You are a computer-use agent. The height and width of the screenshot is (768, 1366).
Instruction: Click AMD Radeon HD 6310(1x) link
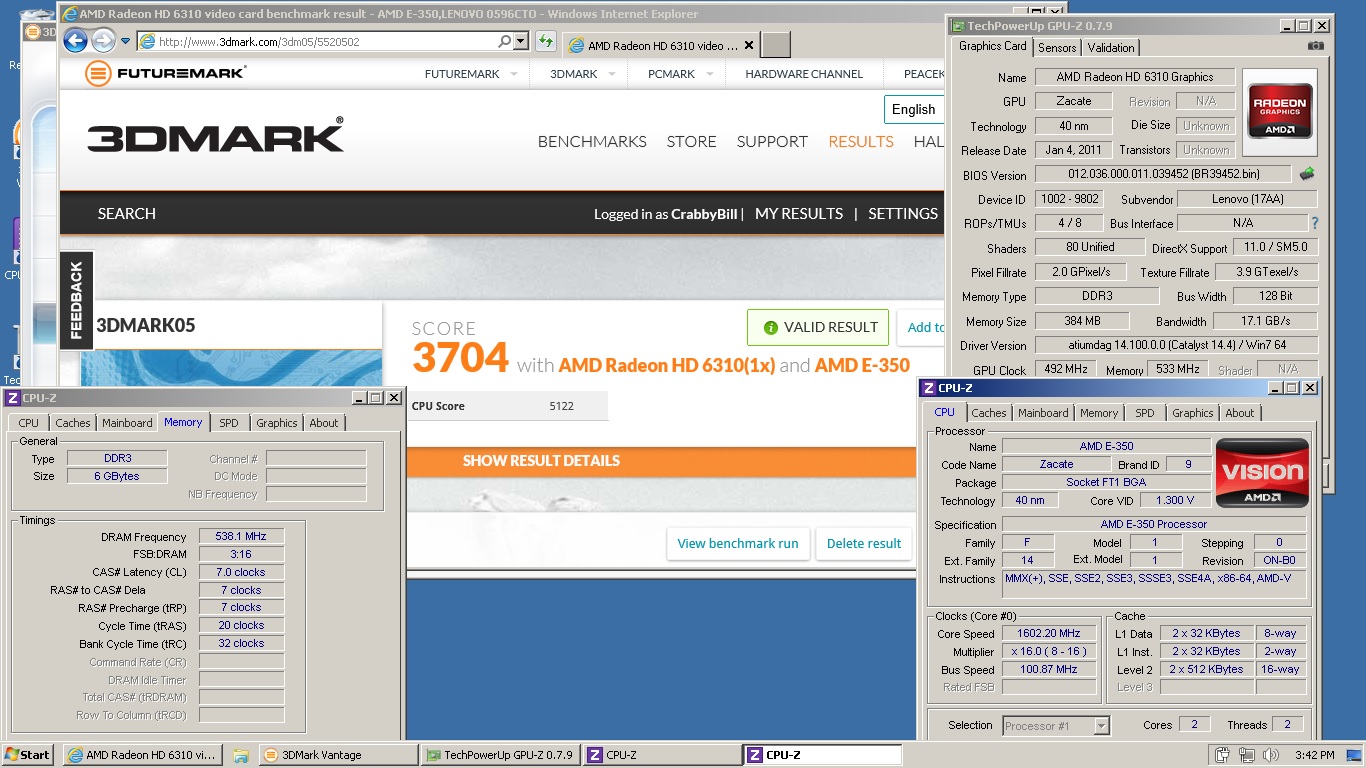pyautogui.click(x=667, y=365)
